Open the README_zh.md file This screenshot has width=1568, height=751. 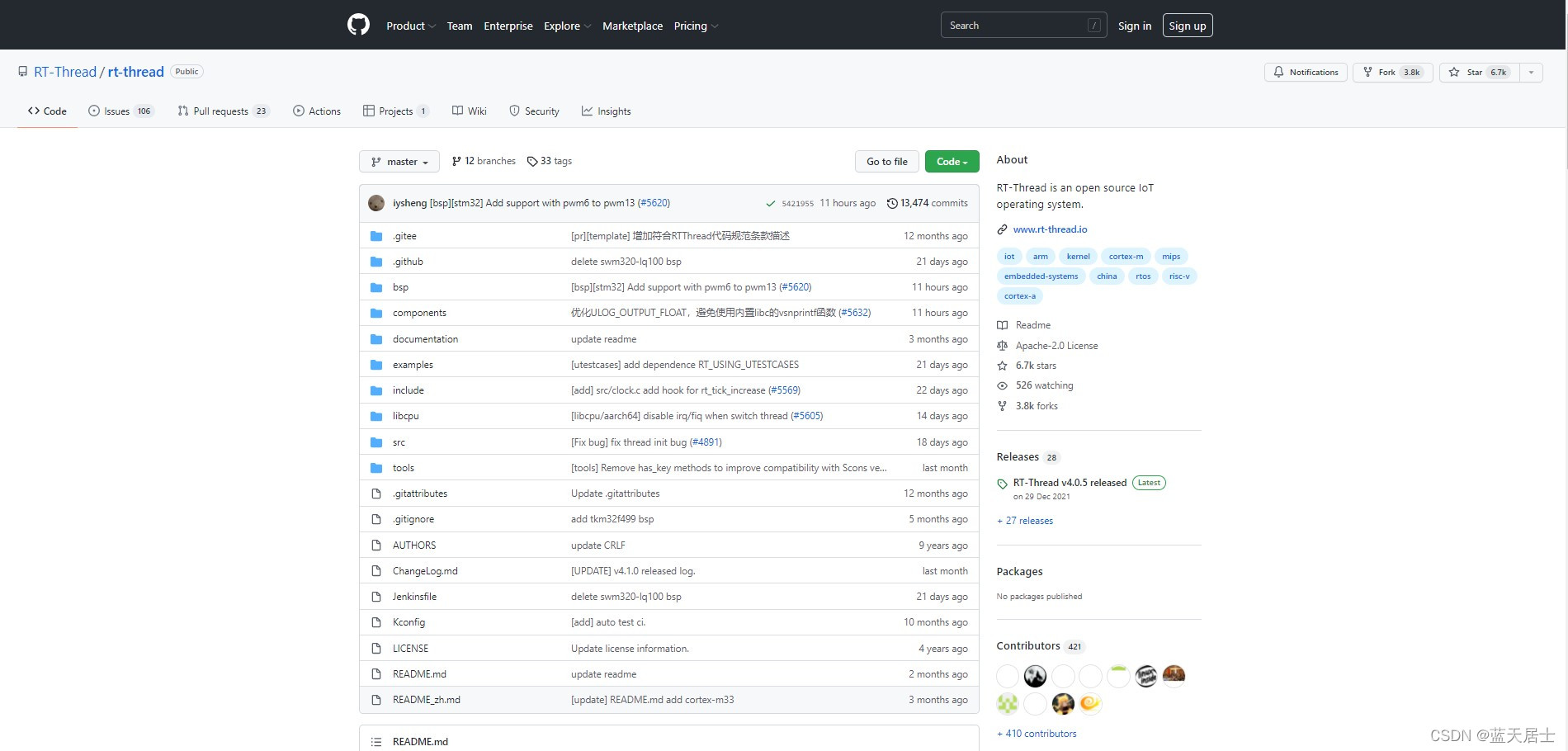click(427, 700)
